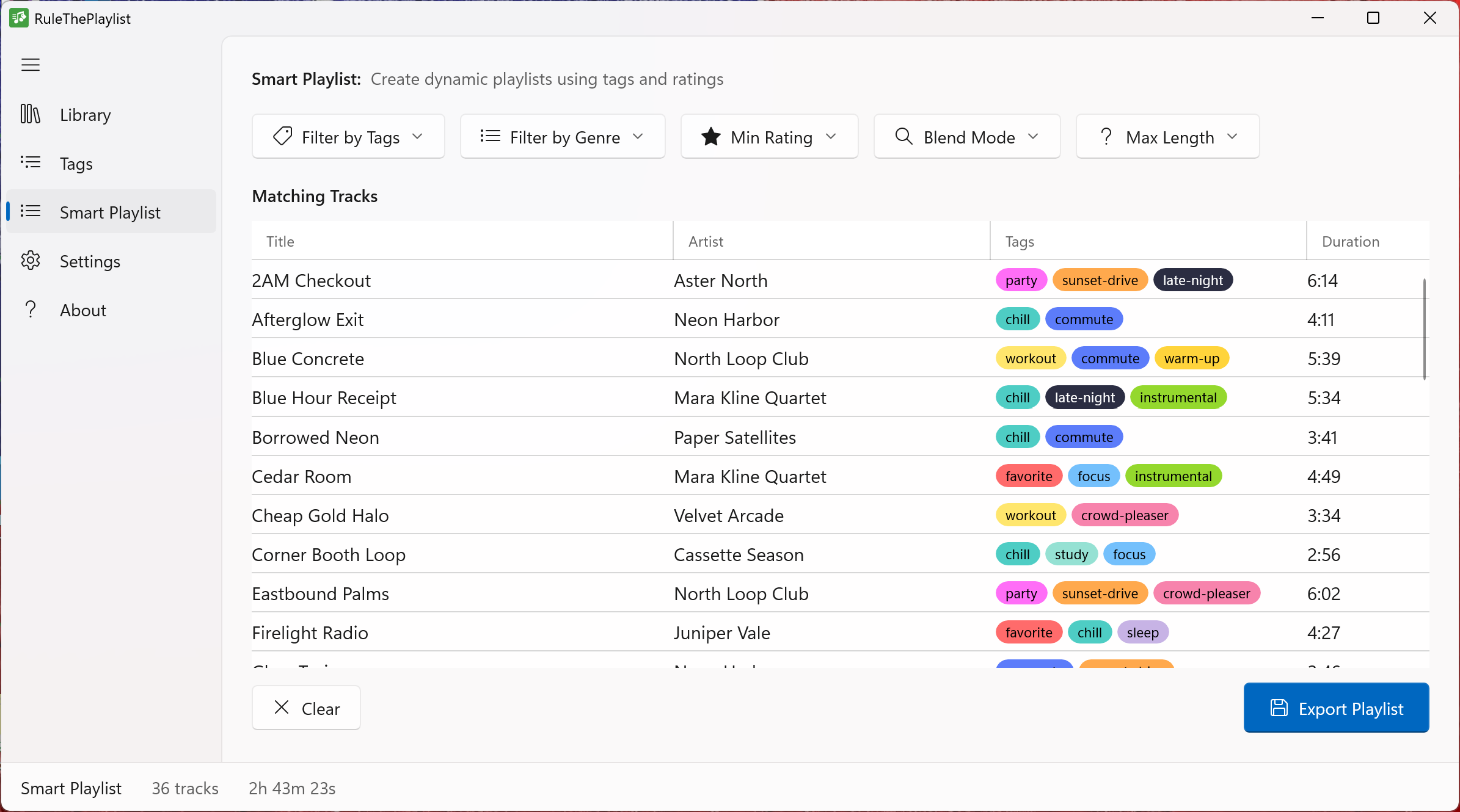Switch to the Smart Playlist section
The width and height of the screenshot is (1460, 812).
click(x=110, y=212)
